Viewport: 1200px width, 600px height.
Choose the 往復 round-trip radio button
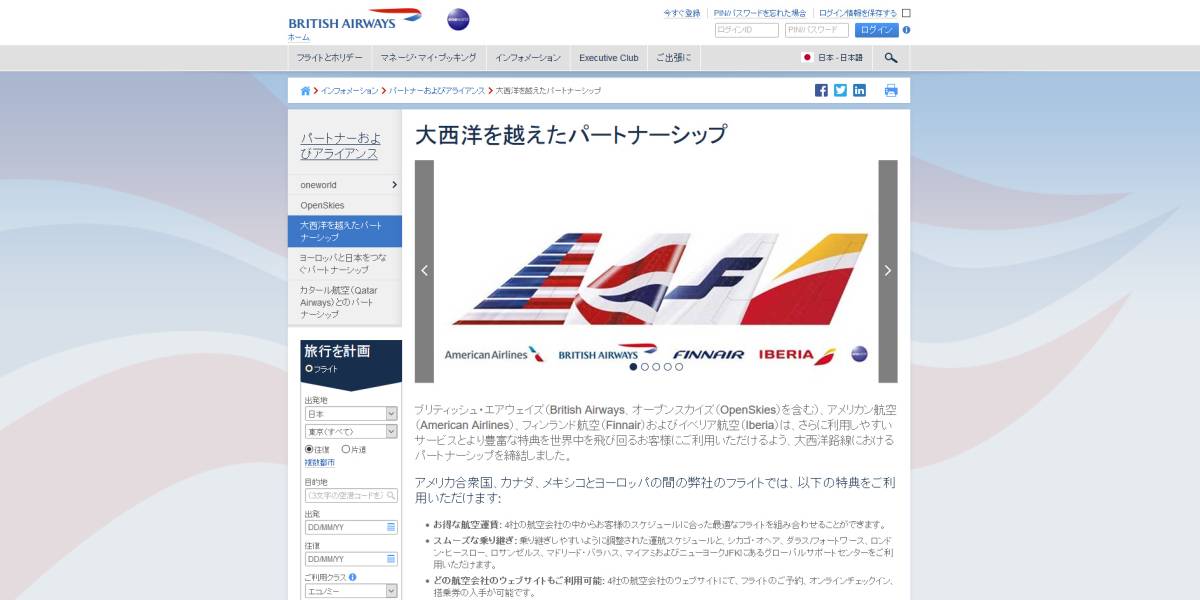click(309, 449)
